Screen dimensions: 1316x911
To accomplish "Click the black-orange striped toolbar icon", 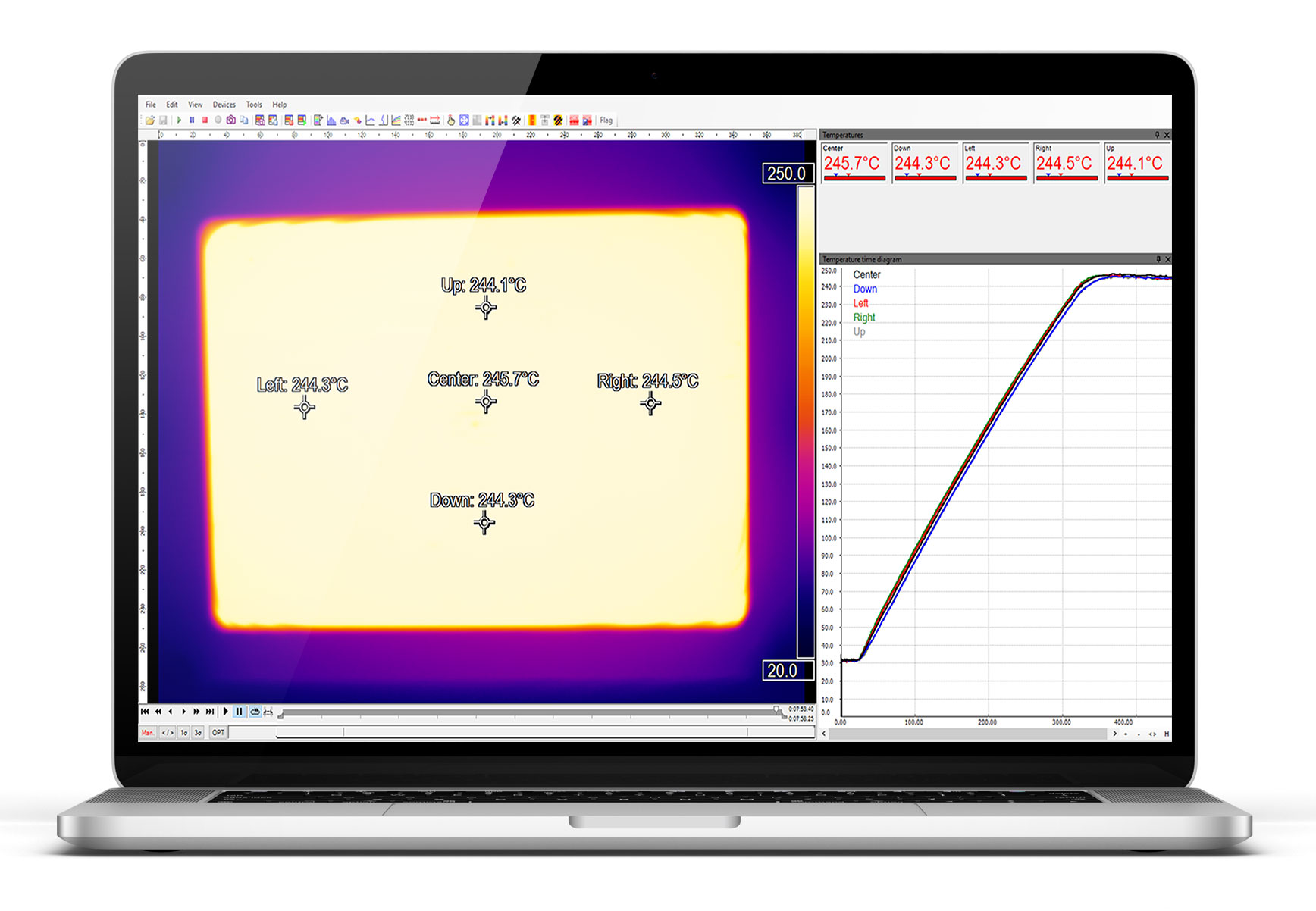I will [x=557, y=120].
